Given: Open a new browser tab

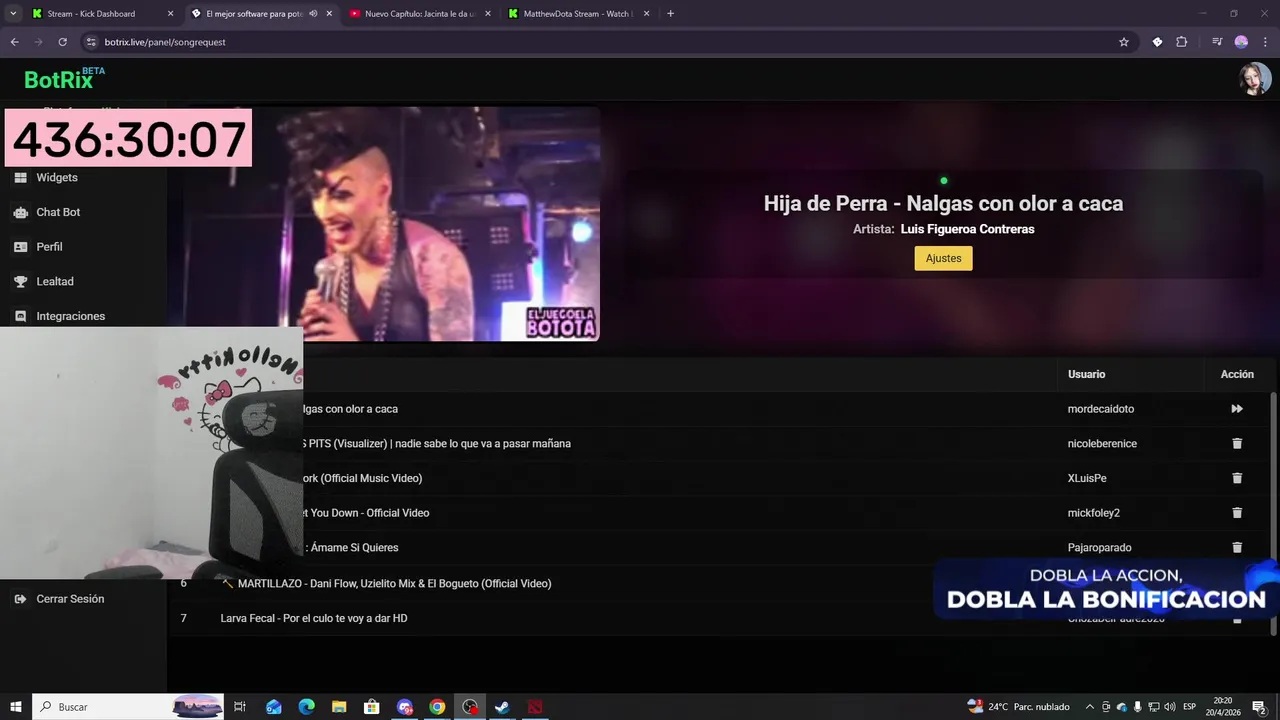Looking at the screenshot, I should (x=670, y=14).
